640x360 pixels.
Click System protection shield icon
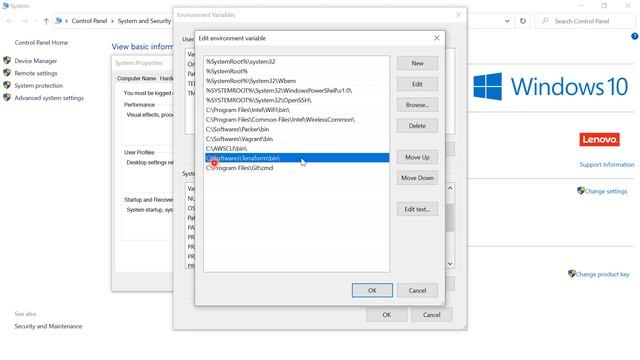click(7, 85)
